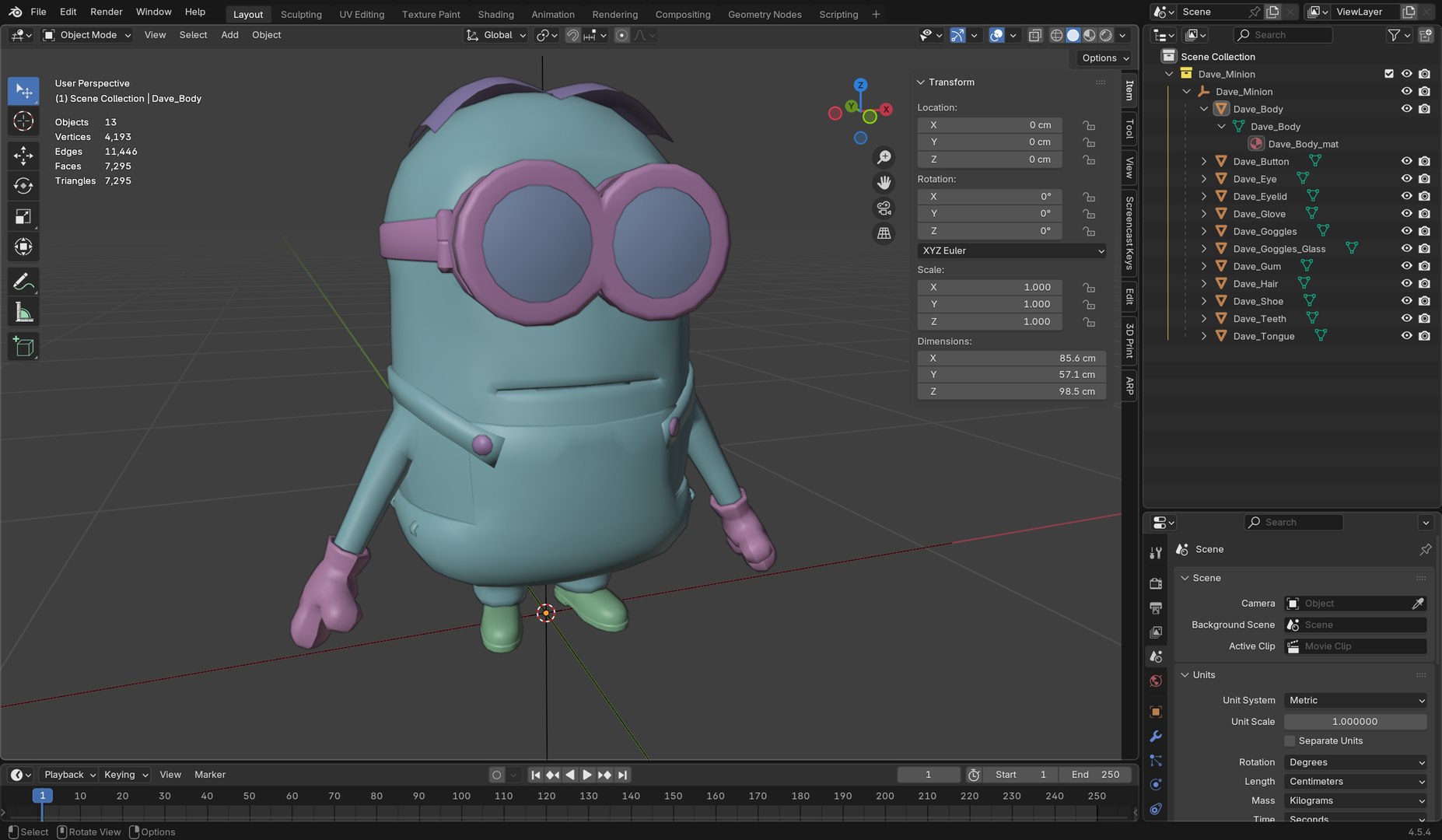Select the Transform tool

pyautogui.click(x=23, y=247)
